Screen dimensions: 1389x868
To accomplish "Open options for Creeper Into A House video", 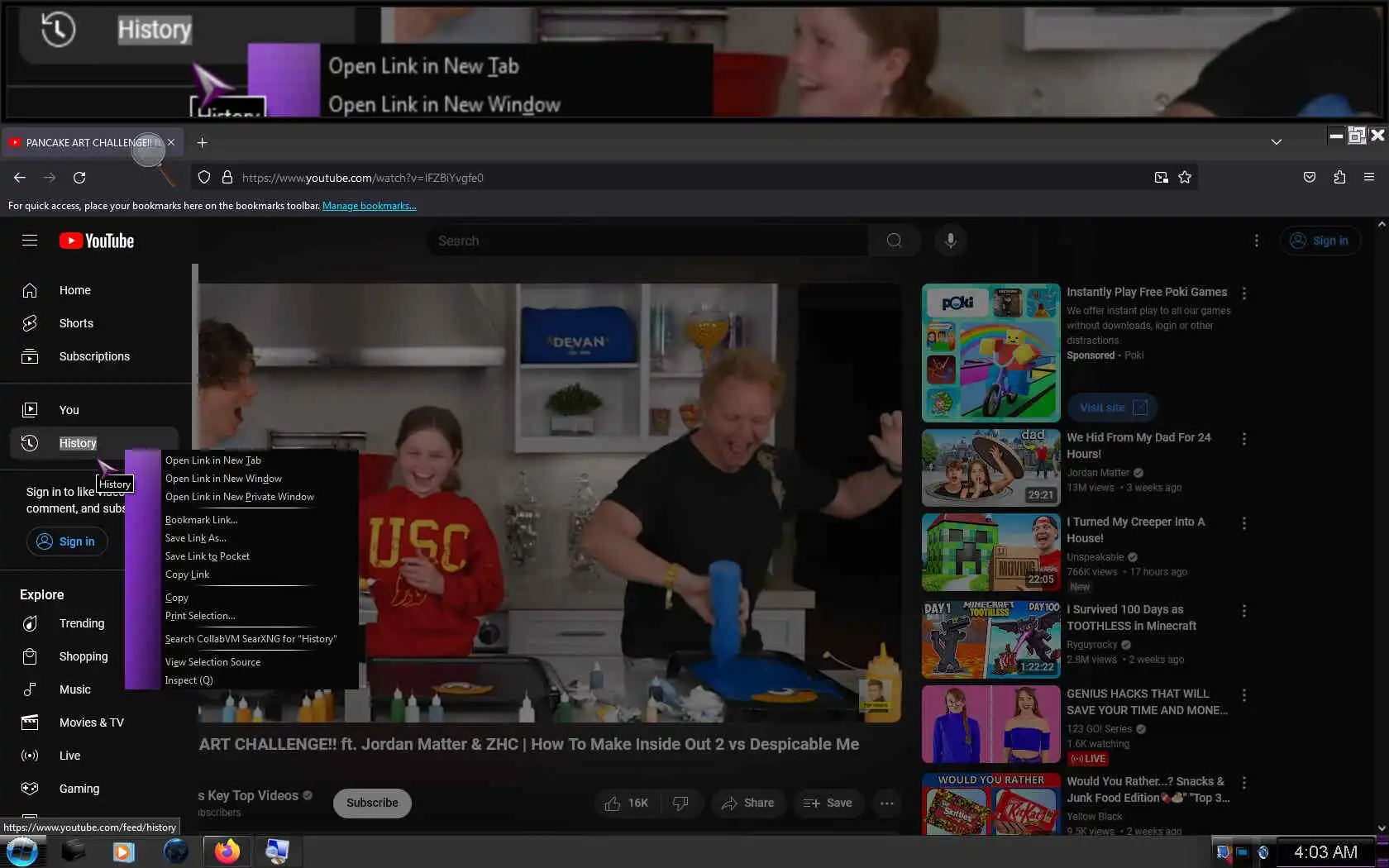I will pyautogui.click(x=1243, y=523).
